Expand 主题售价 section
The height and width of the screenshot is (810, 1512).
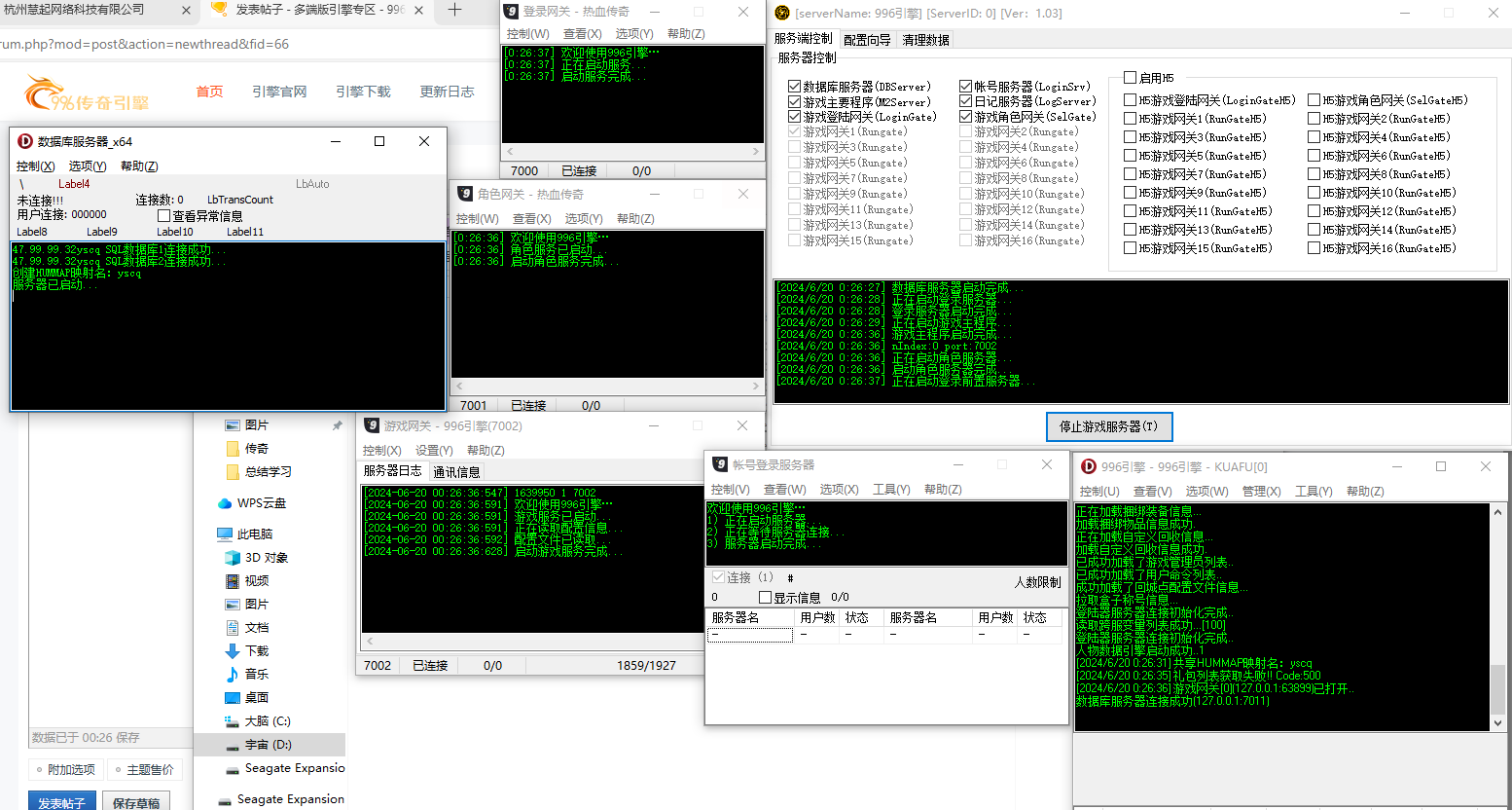145,769
